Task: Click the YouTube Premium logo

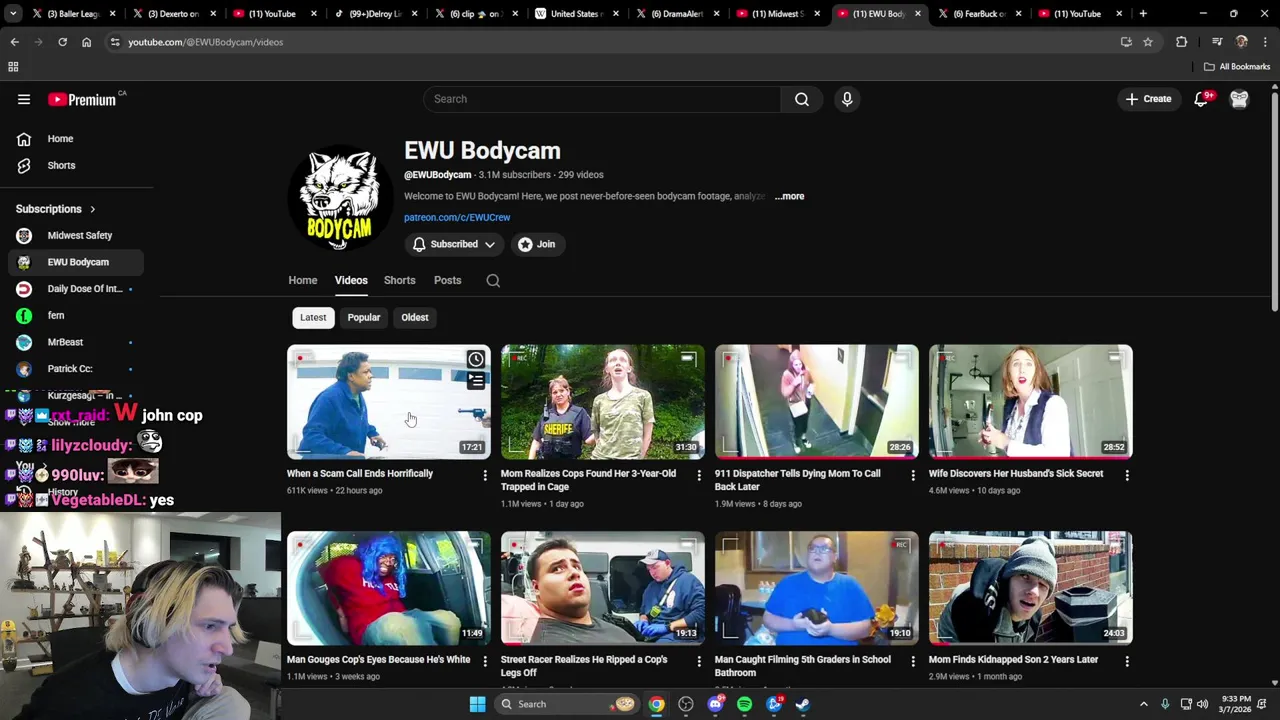Action: (x=83, y=99)
